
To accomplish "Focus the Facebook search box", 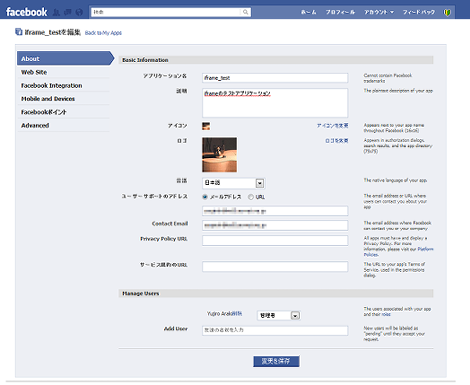I will (x=166, y=12).
